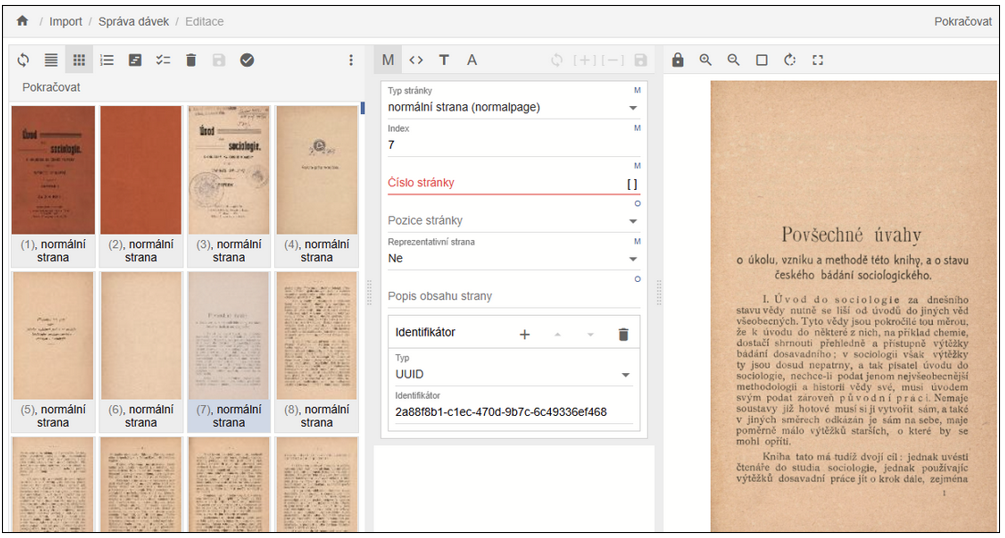Click the trash icon in the thumbnail toolbar

click(x=191, y=60)
